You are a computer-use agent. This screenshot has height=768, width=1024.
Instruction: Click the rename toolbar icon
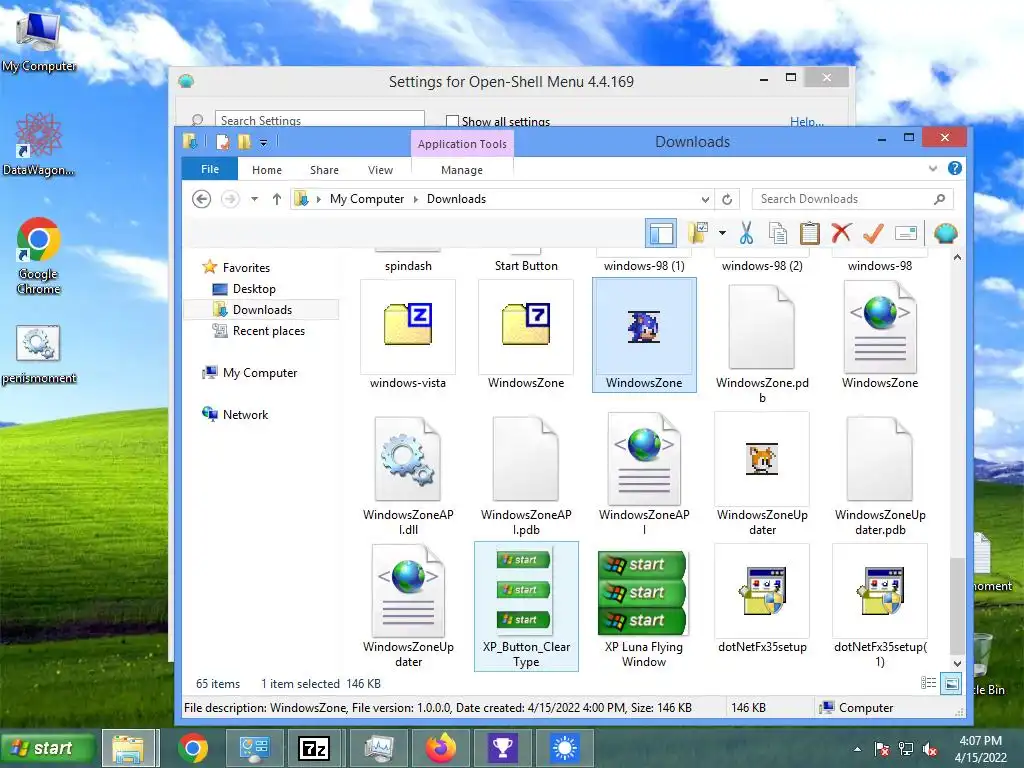pos(906,233)
